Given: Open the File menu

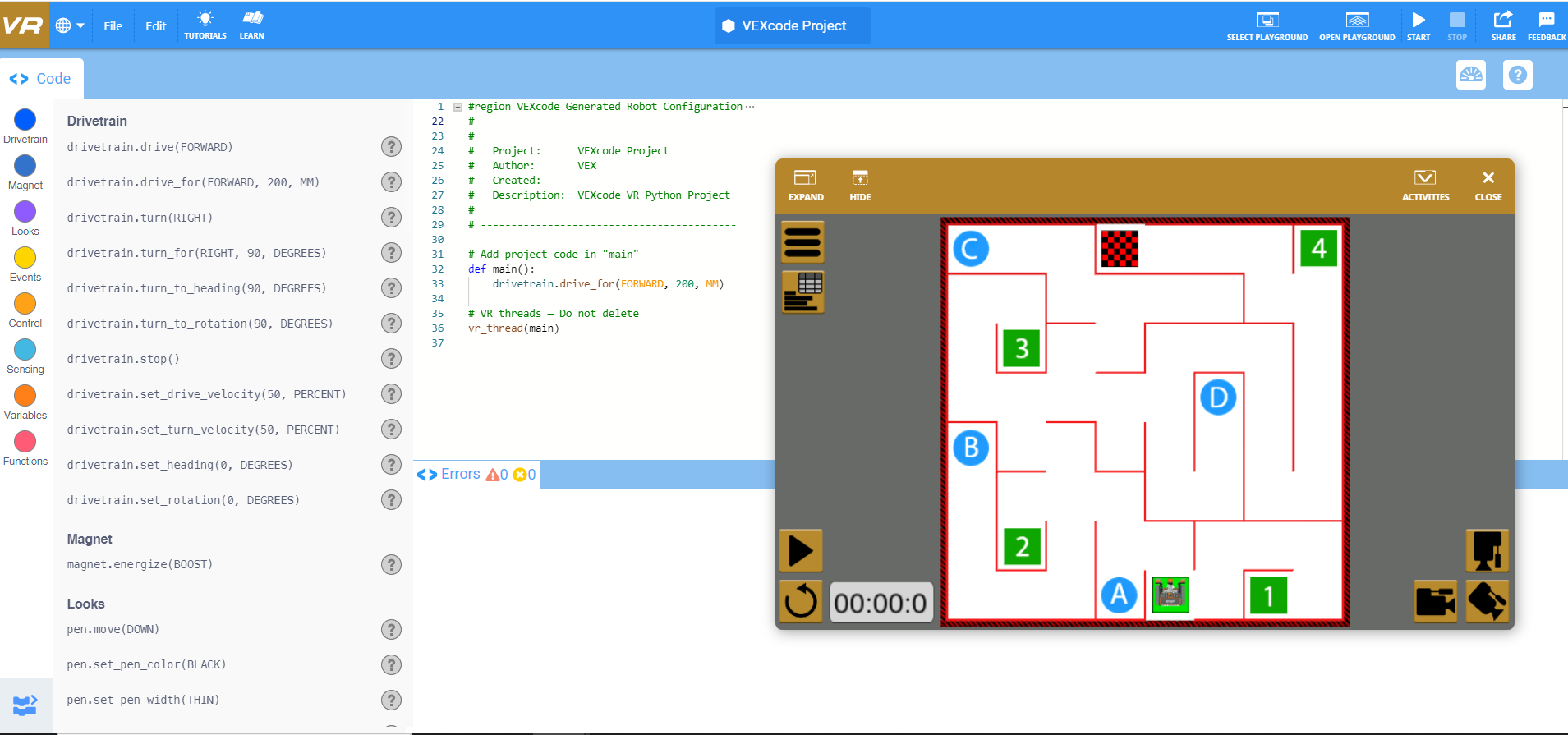Looking at the screenshot, I should click(x=113, y=26).
